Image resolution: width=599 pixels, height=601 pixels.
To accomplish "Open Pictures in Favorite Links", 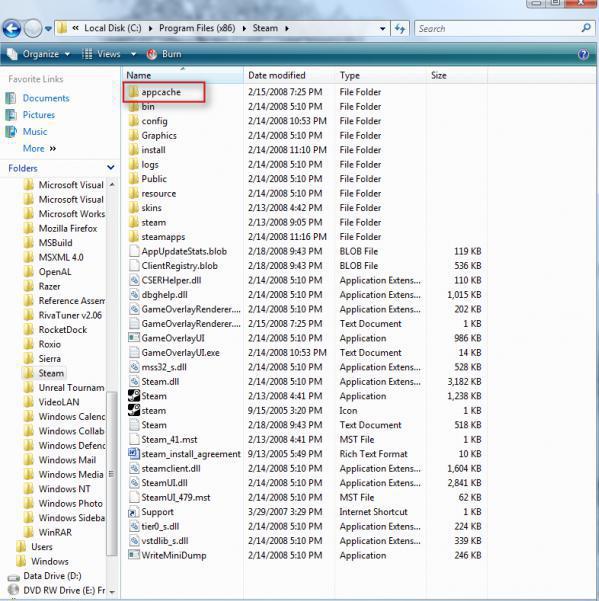I will click(39, 115).
